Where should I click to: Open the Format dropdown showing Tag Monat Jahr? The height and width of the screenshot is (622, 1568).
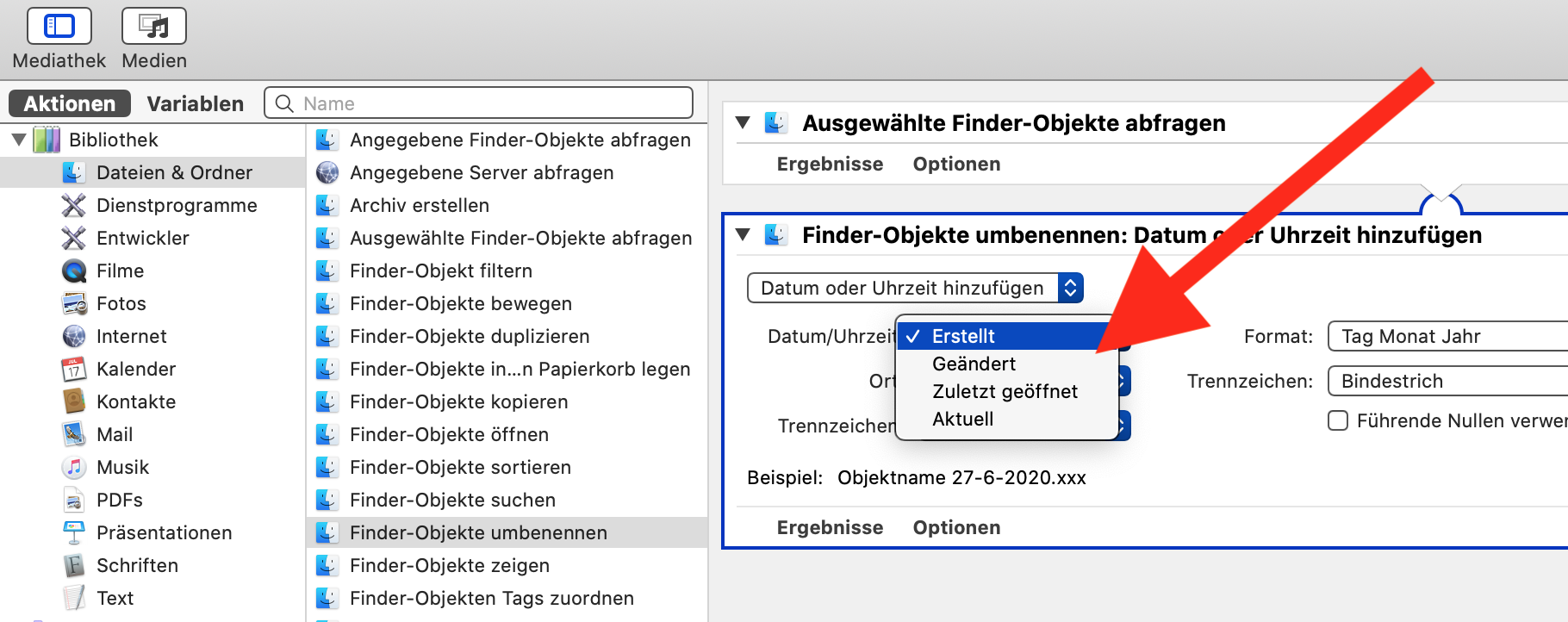coord(1447,337)
